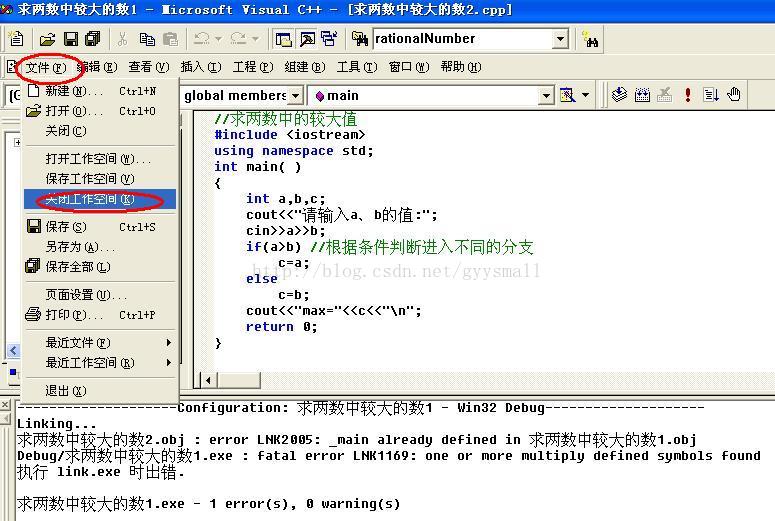This screenshot has width=775, height=521.
Task: Click inside the rationalNumber find field
Action: point(462,39)
